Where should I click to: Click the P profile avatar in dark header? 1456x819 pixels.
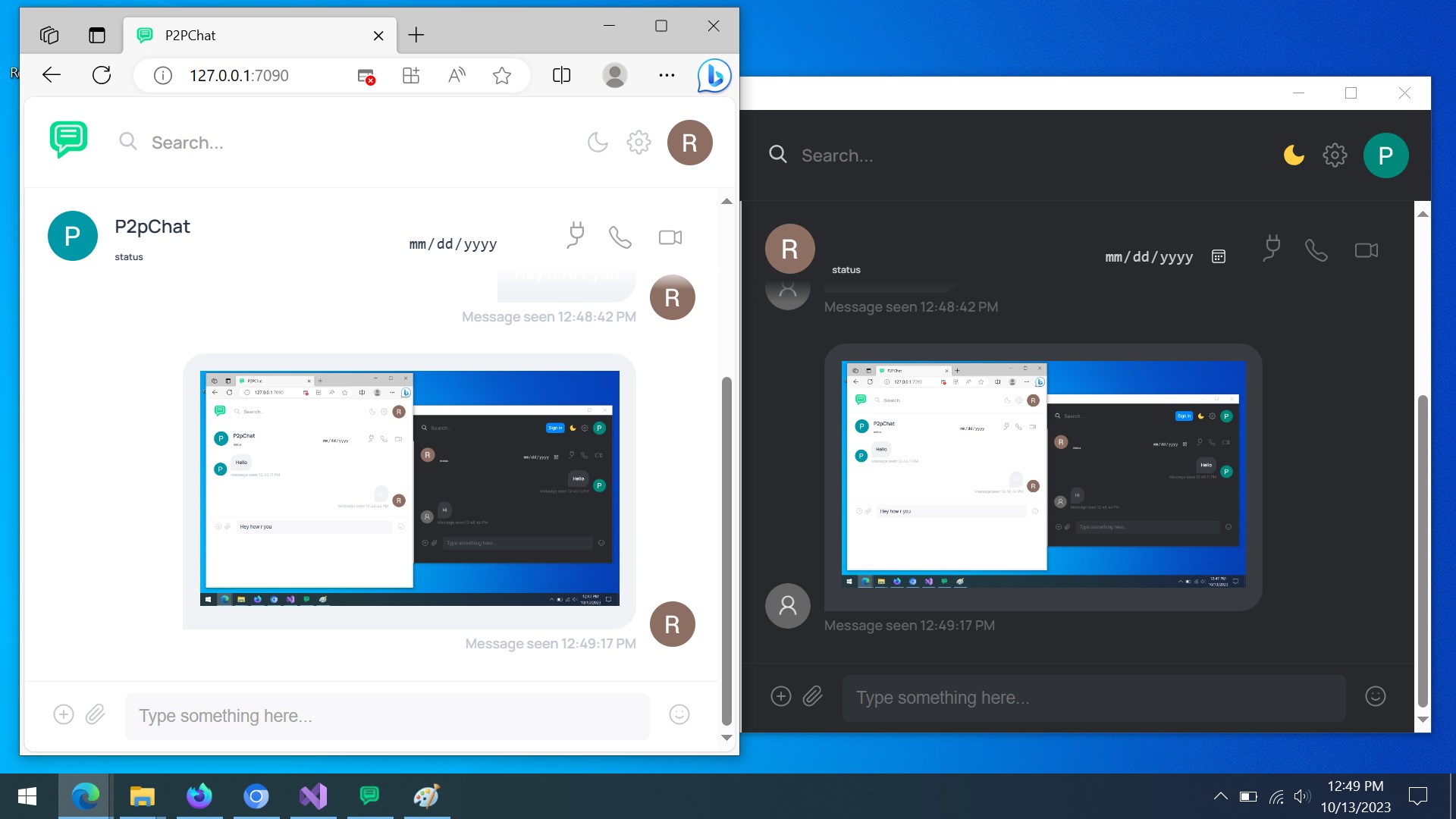(1385, 155)
